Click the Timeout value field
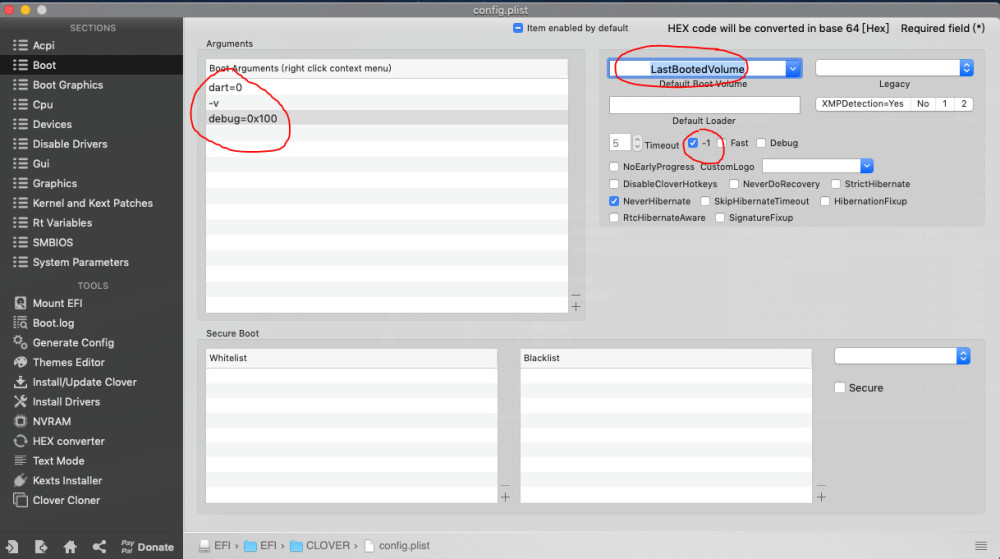The height and width of the screenshot is (559, 1000). click(620, 143)
